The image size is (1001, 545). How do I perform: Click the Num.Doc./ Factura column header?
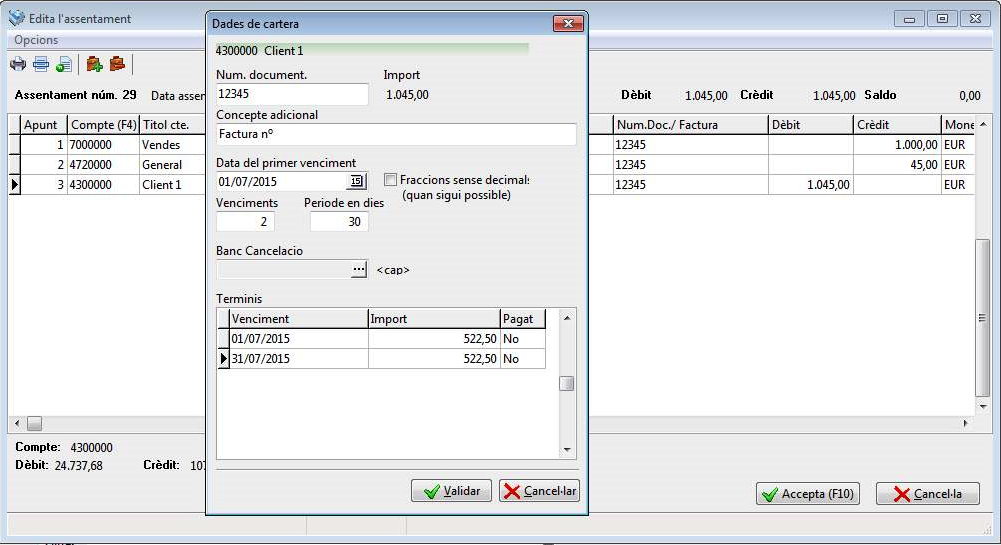tap(689, 124)
